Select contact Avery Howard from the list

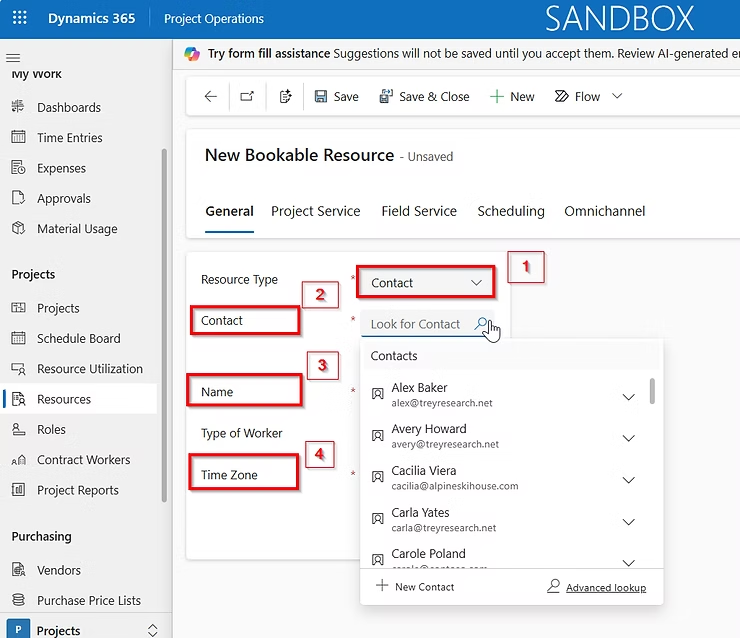tap(505, 436)
